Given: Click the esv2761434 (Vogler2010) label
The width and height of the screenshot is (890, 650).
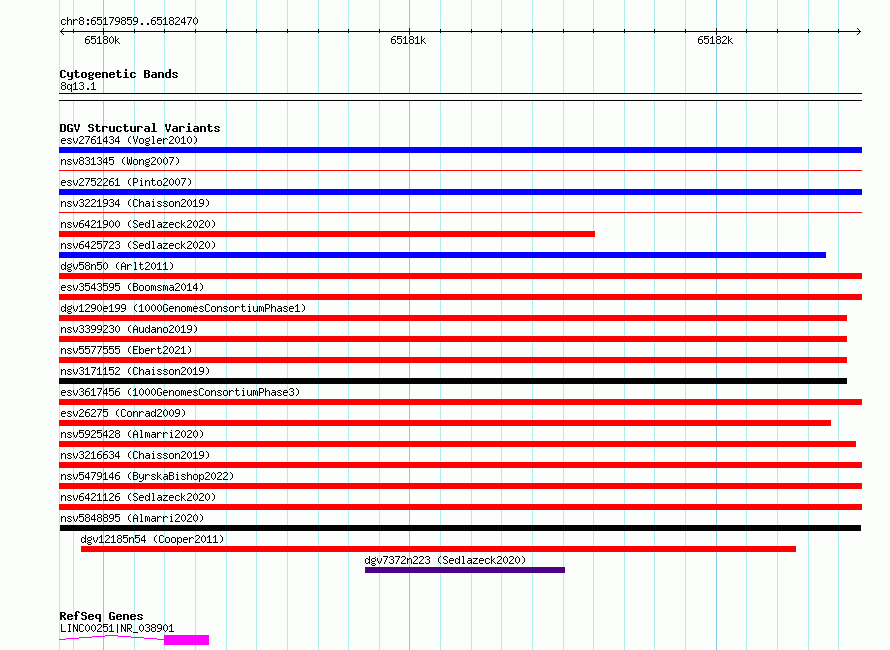Looking at the screenshot, I should point(129,140).
